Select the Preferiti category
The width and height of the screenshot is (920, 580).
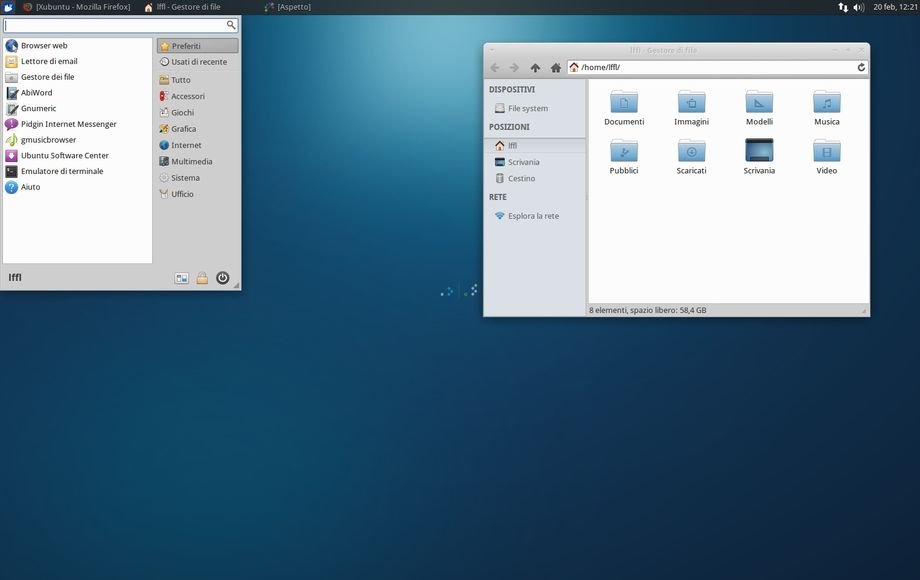tap(197, 46)
